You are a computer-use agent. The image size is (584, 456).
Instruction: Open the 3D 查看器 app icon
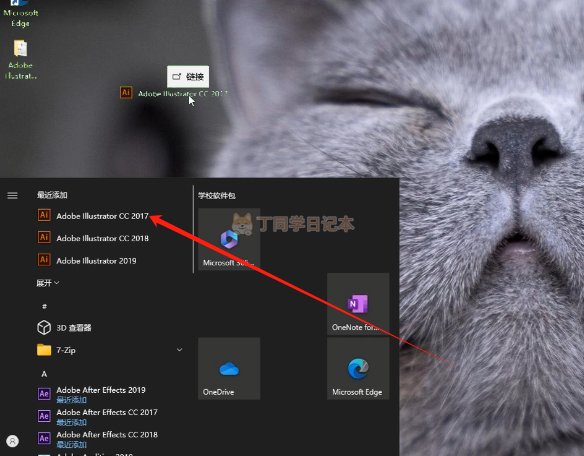[x=44, y=327]
